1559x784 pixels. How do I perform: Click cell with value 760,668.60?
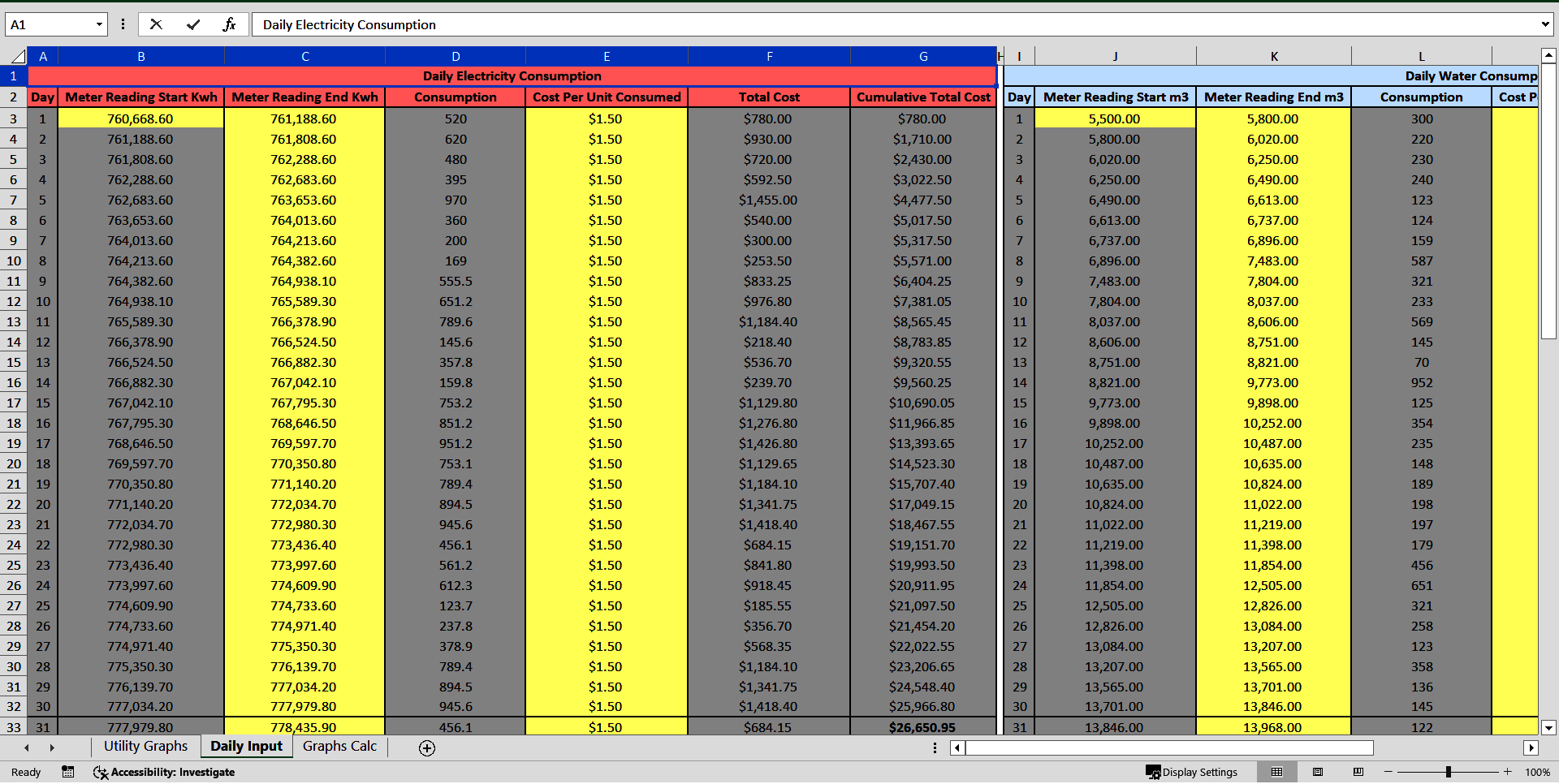(141, 118)
